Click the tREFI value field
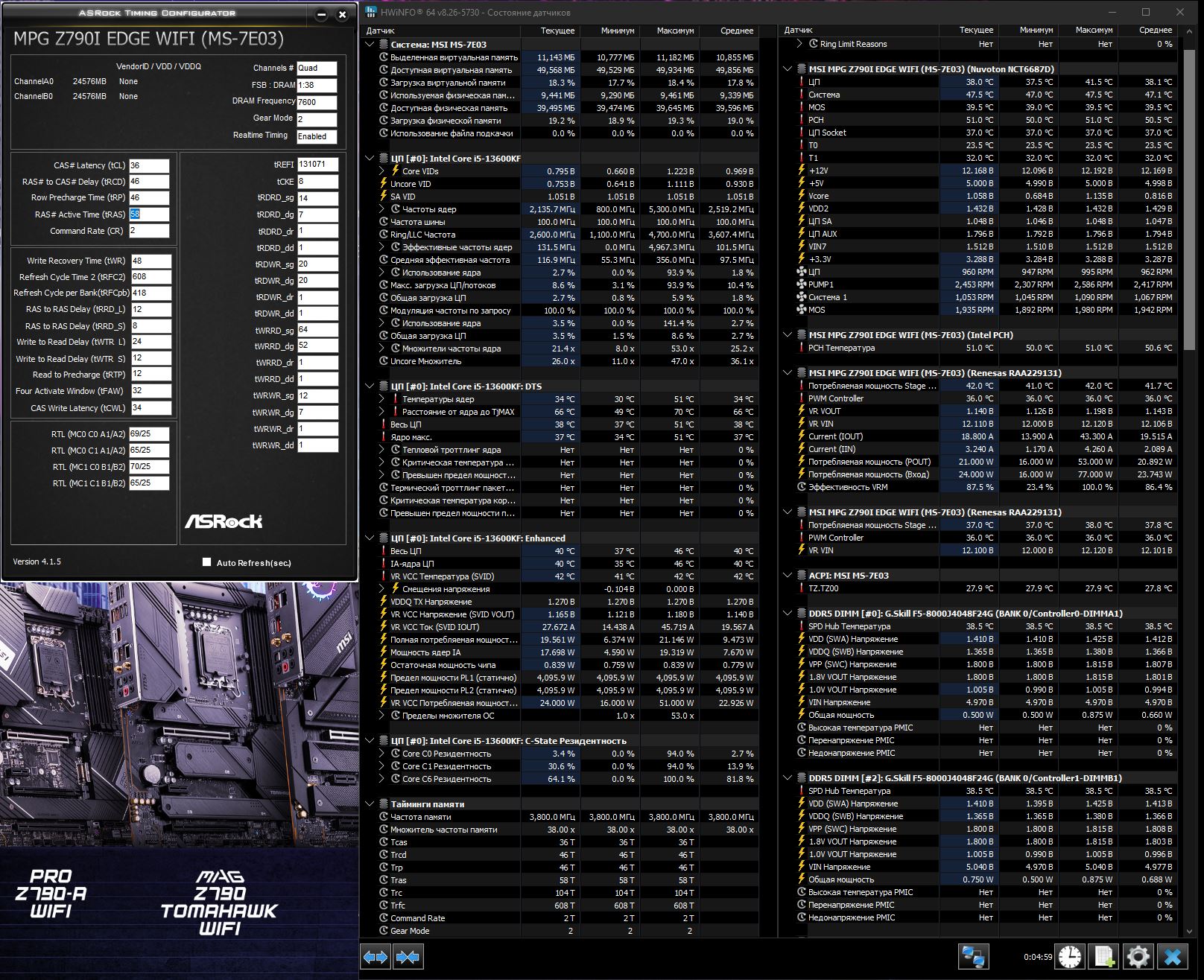 [x=317, y=165]
